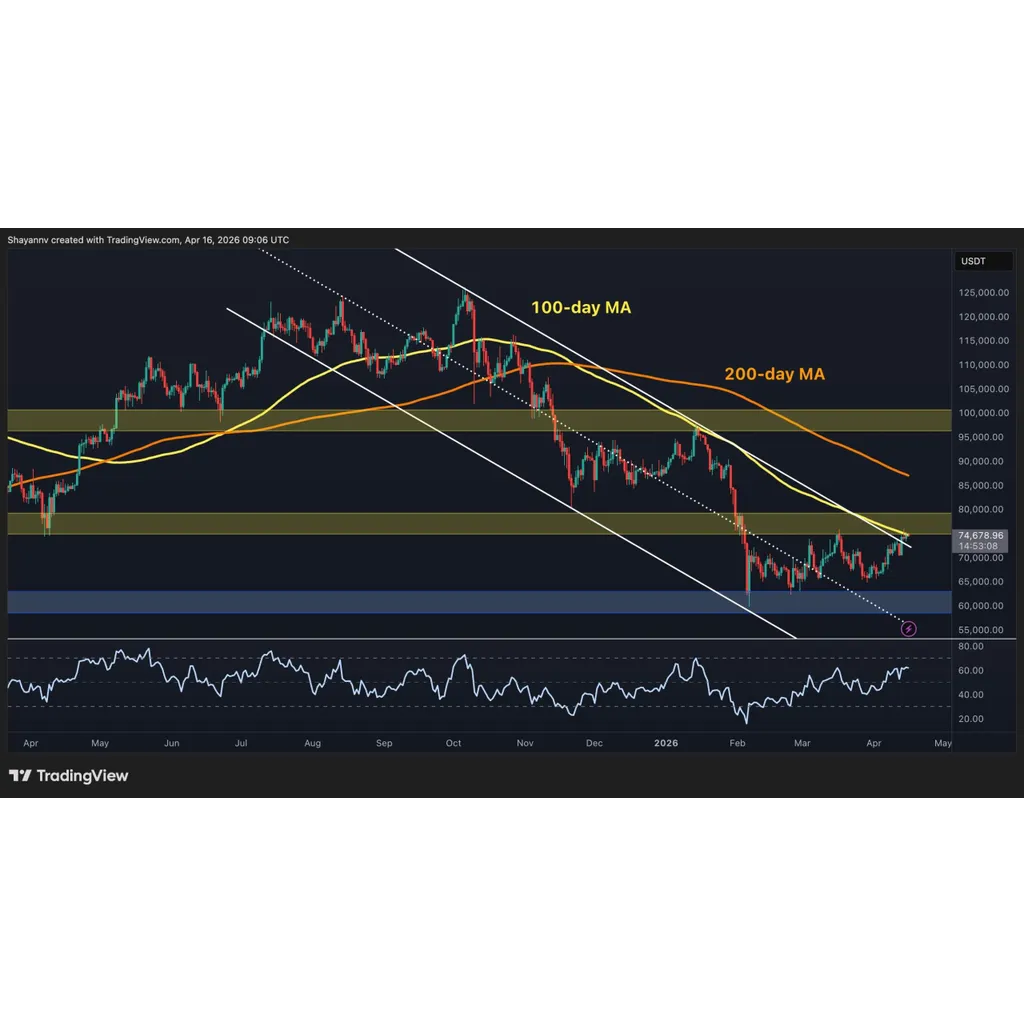Click the 200-day MA annotation
The height and width of the screenshot is (1024, 1024).
click(x=775, y=374)
